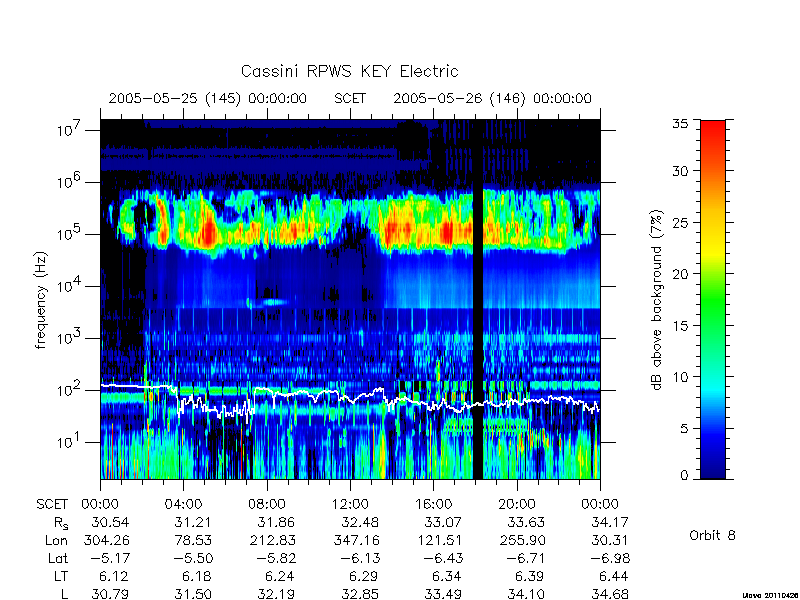Image resolution: width=800 pixels, height=600 pixels.
Task: Click the 'Orbit 8' label
Action: [712, 535]
